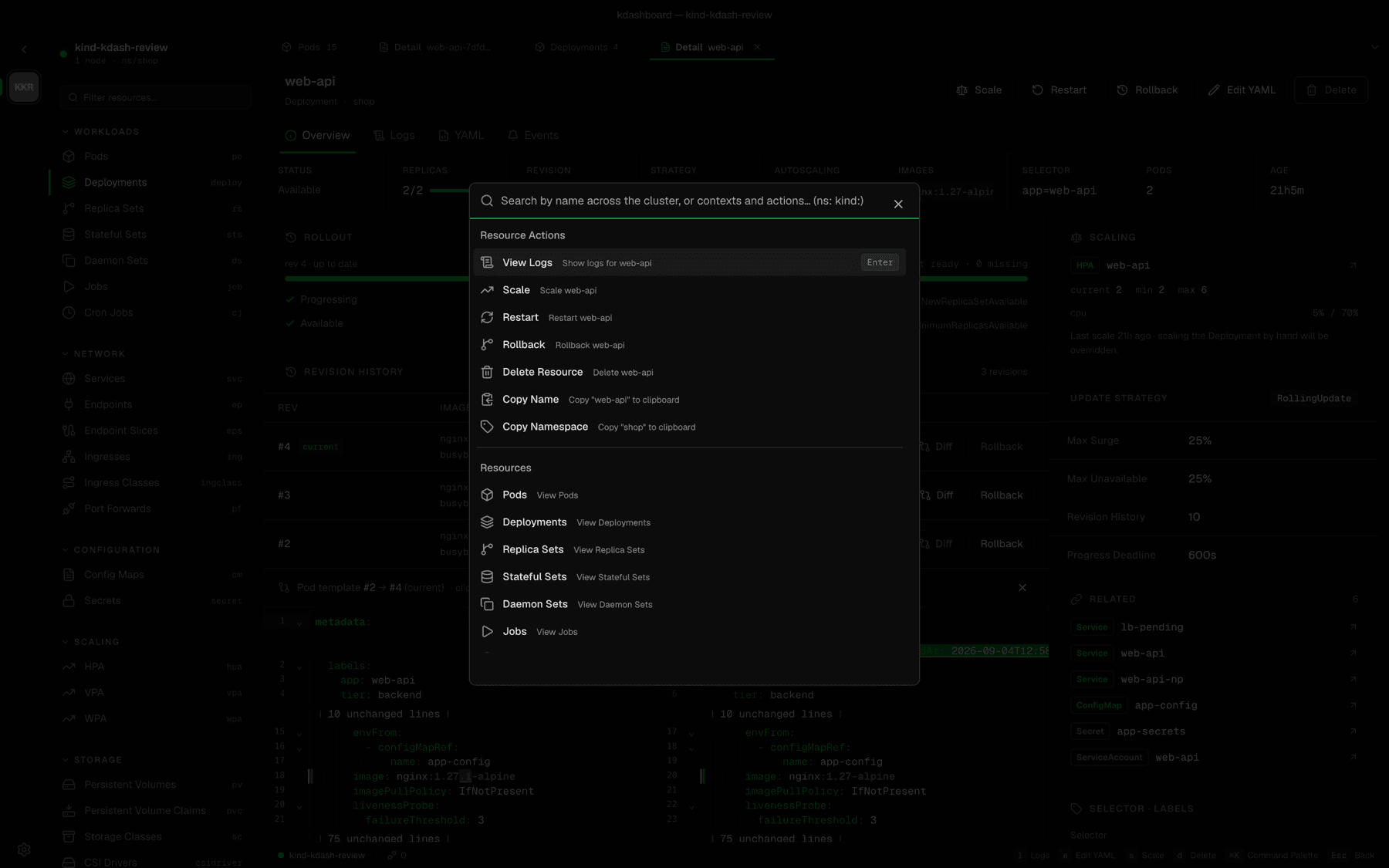Select Copy Namespace action
Screen dimensions: 1389x868
tap(689, 427)
